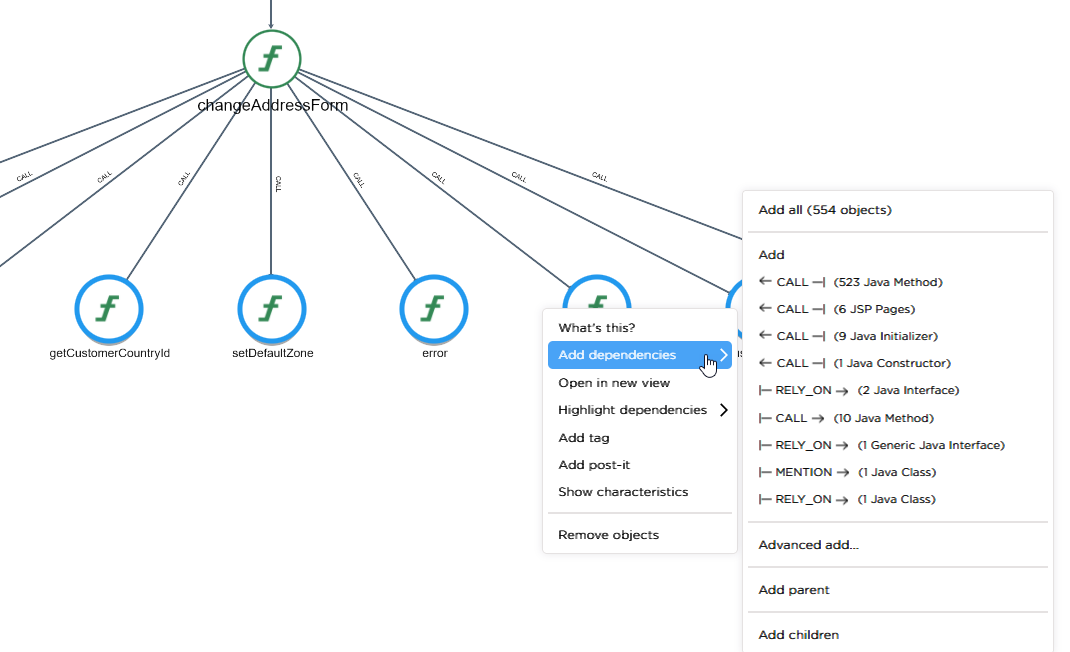
Task: Open Show characteristics for the node
Action: (623, 492)
